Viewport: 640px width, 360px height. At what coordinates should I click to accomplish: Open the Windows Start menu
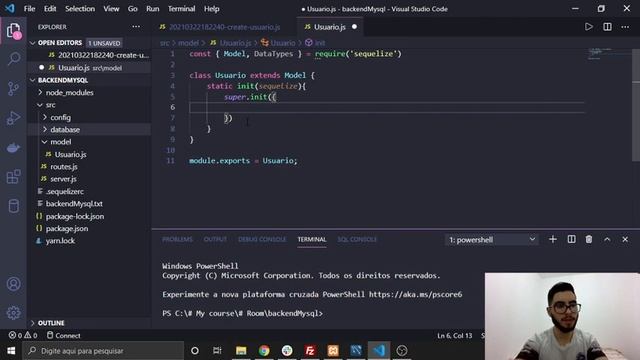(11, 351)
